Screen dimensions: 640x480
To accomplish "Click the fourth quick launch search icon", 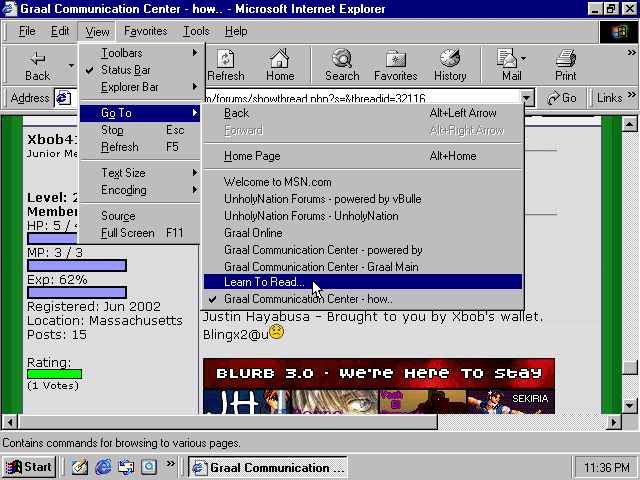I will point(149,467).
